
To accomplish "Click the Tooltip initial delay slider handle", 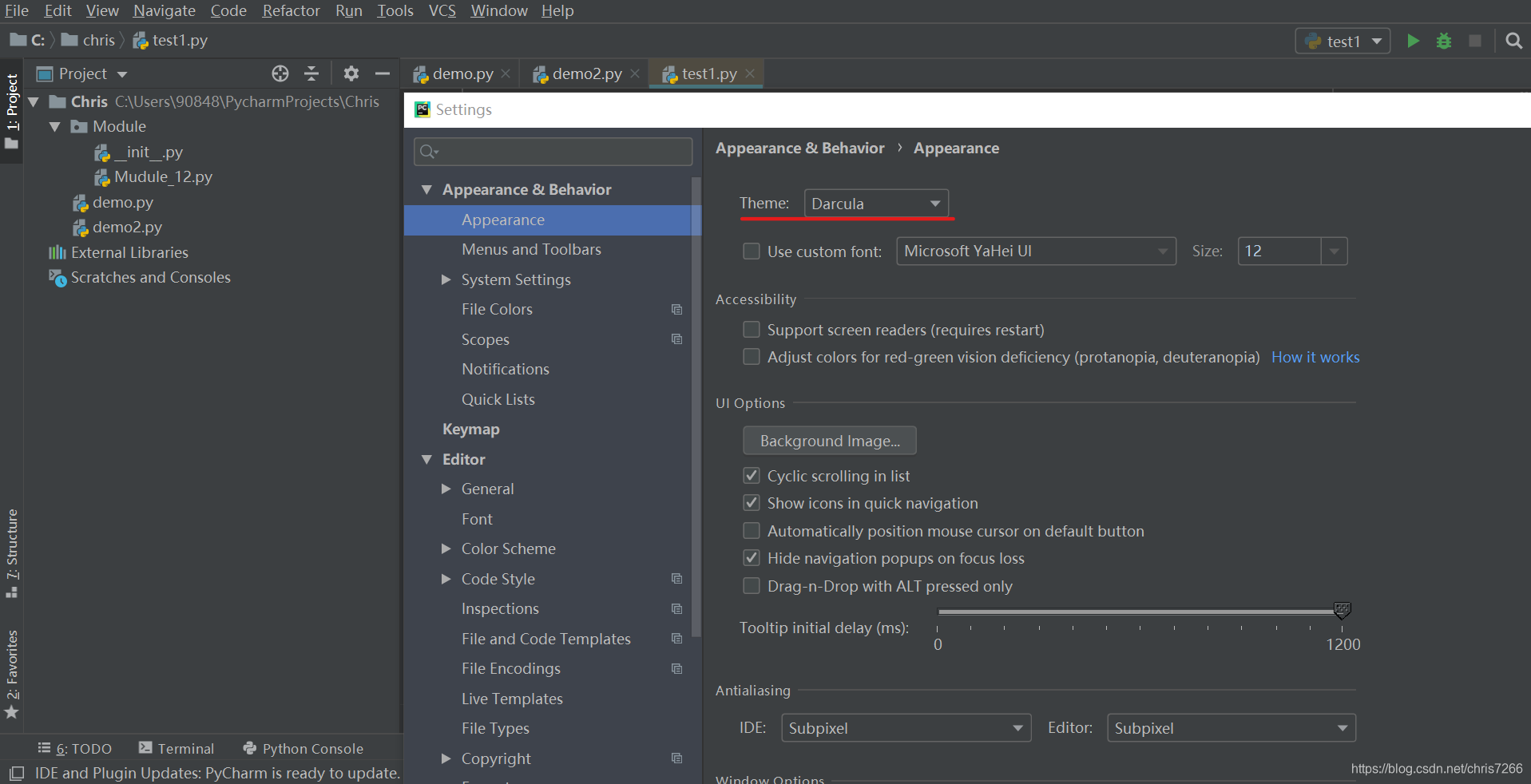I will (1342, 611).
